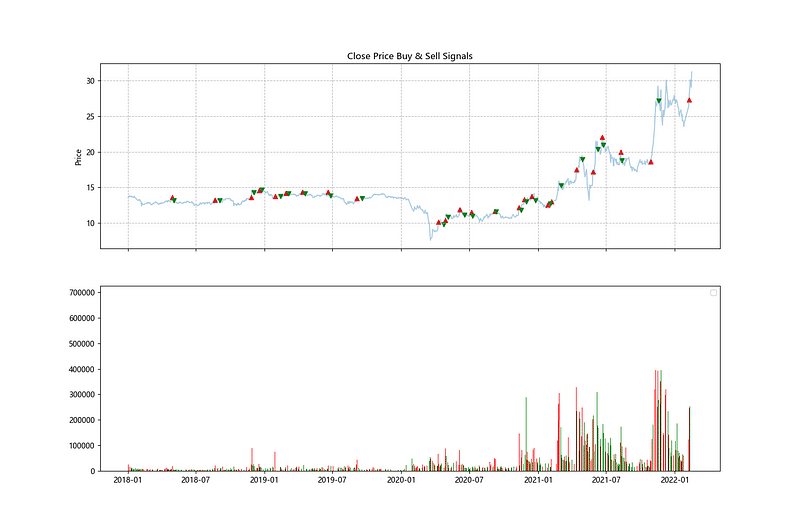Click the 10 price axis tick label

click(x=89, y=223)
